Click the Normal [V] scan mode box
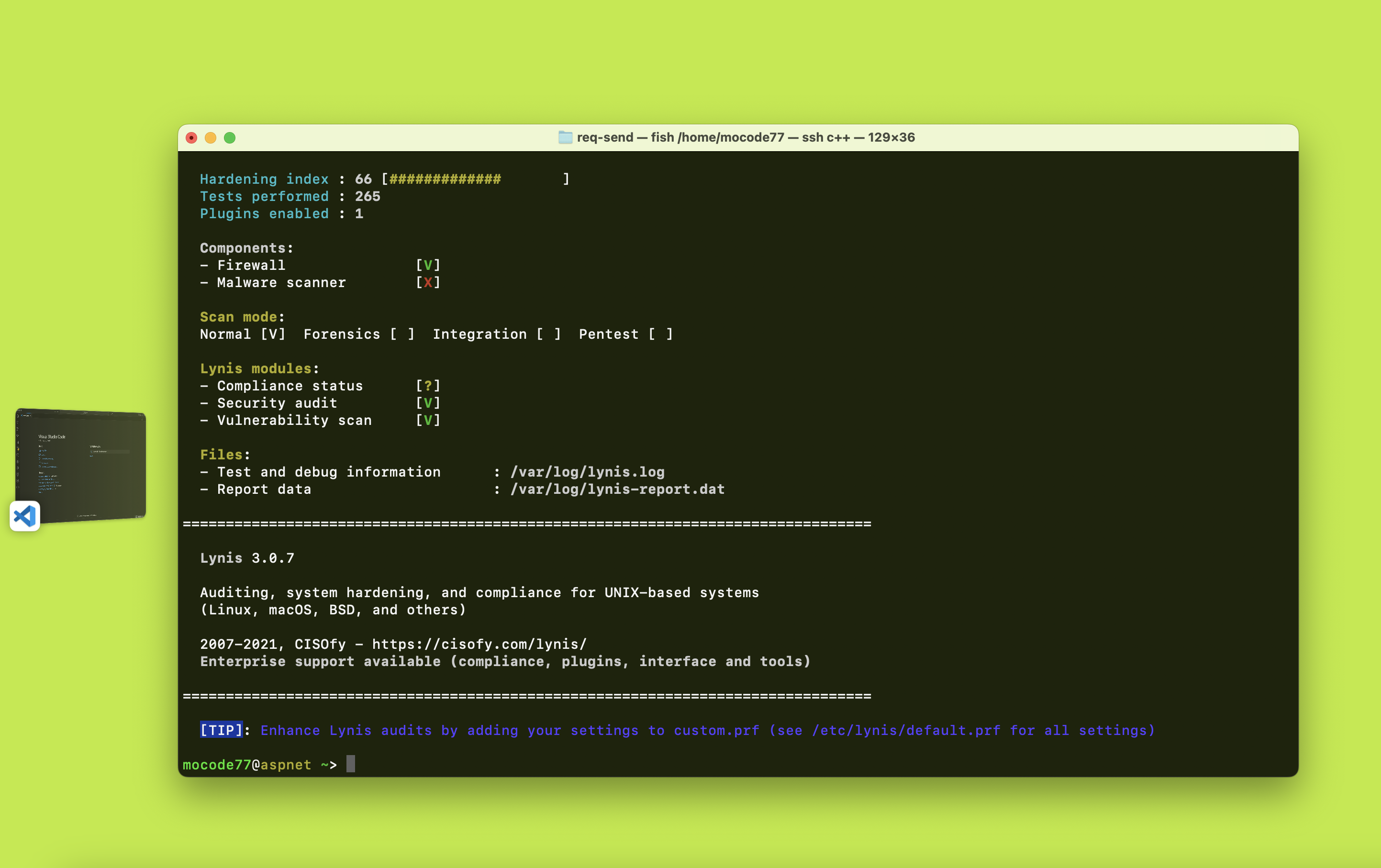The height and width of the screenshot is (868, 1381). 273,334
